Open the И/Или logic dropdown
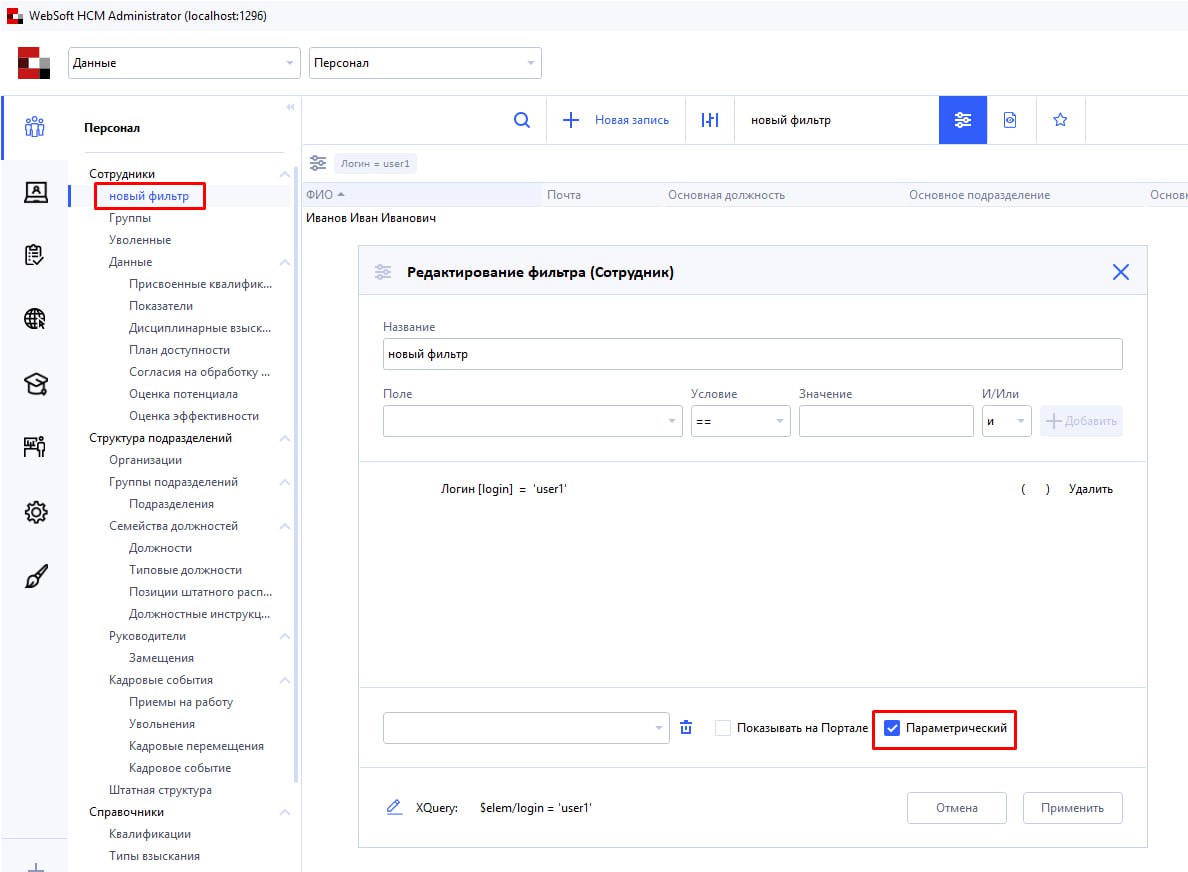The width and height of the screenshot is (1188, 872). coord(1006,421)
